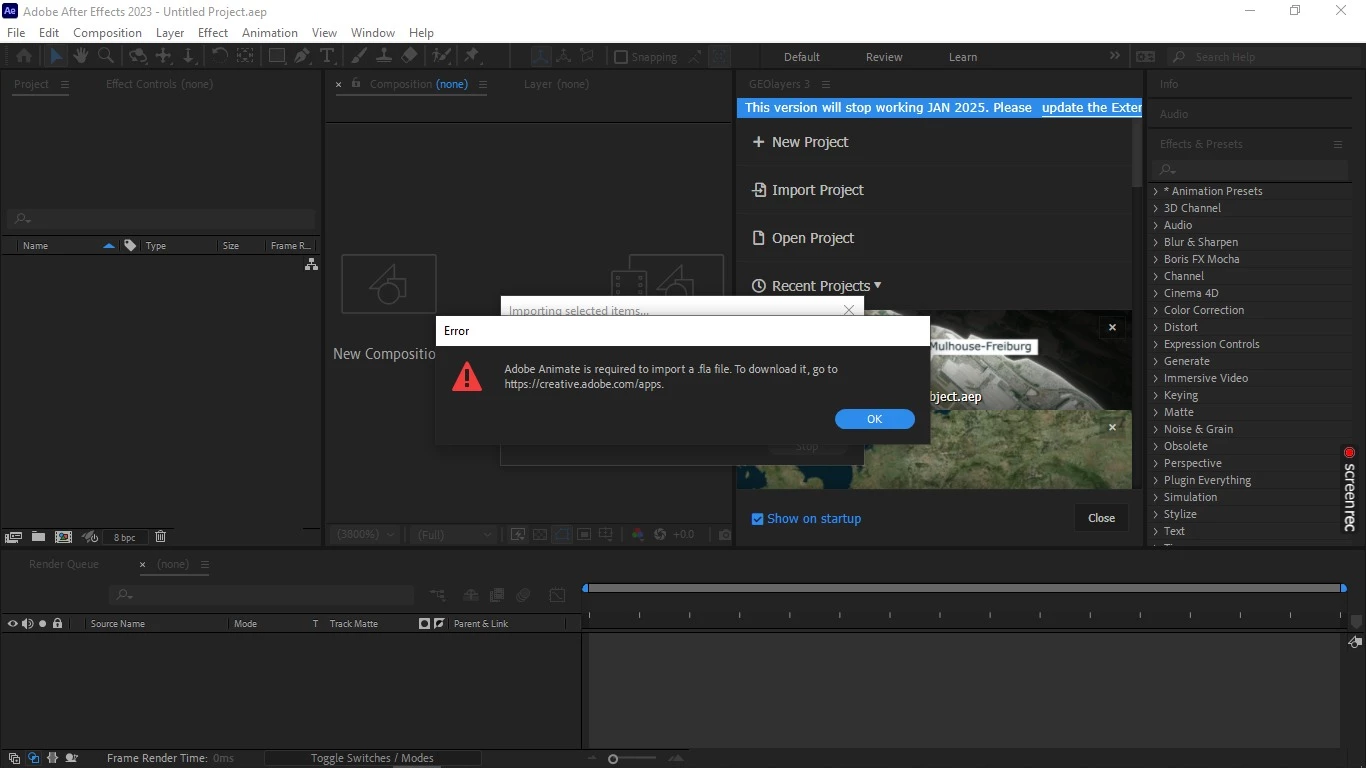The height and width of the screenshot is (768, 1366).
Task: Open the Animation menu
Action: click(x=270, y=32)
